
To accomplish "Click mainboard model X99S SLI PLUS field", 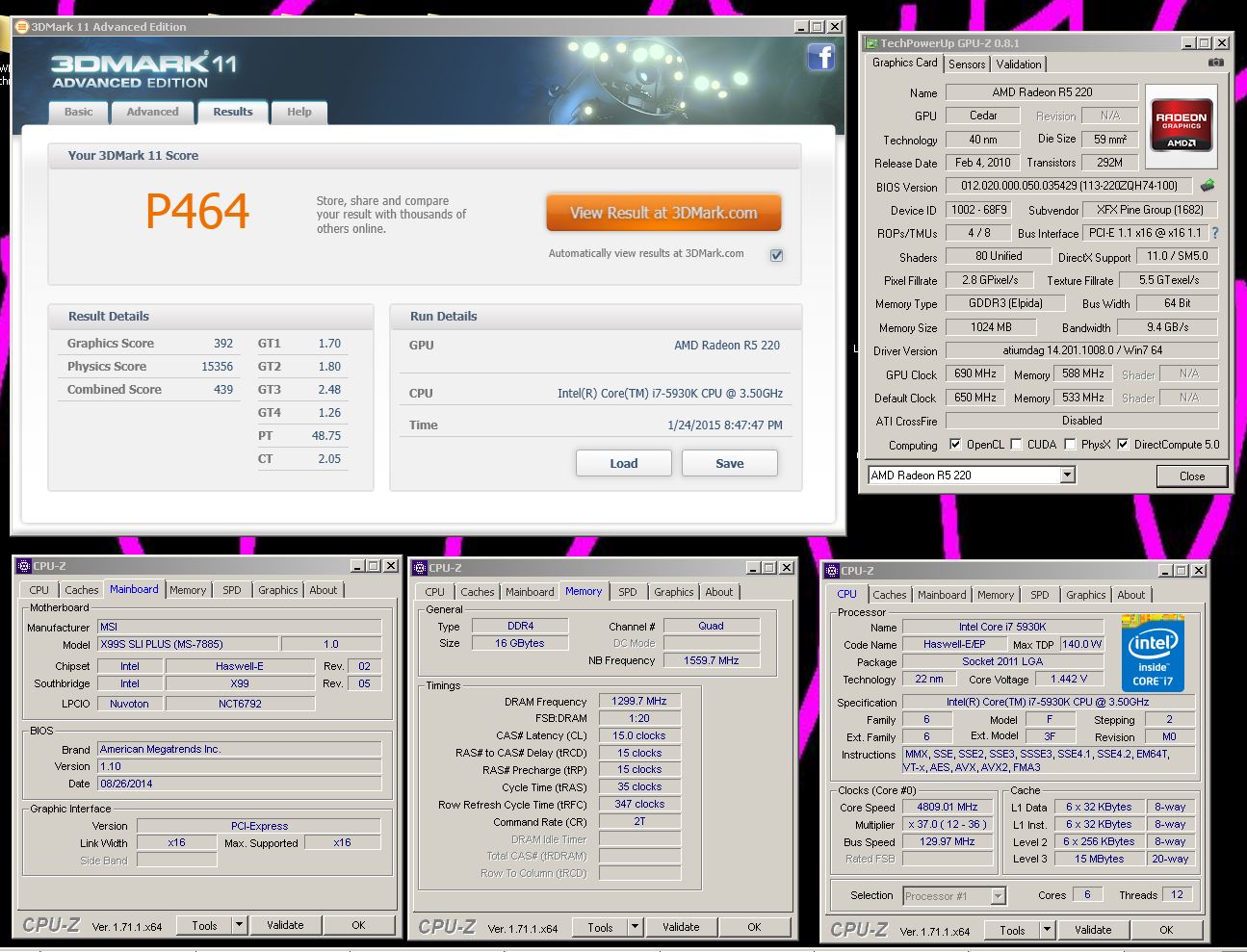I will 188,644.
